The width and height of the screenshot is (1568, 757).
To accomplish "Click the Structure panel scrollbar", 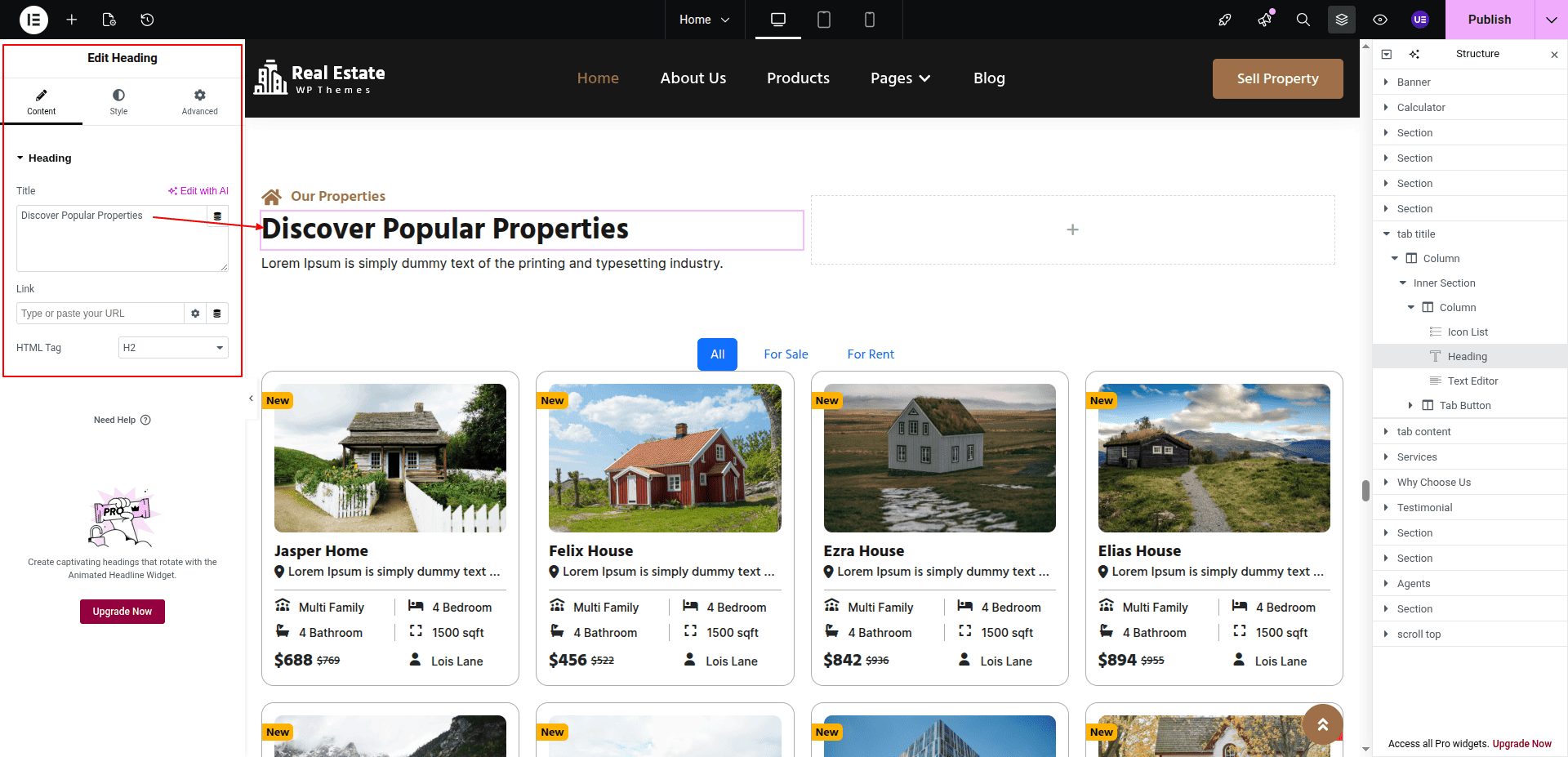I will [1365, 490].
